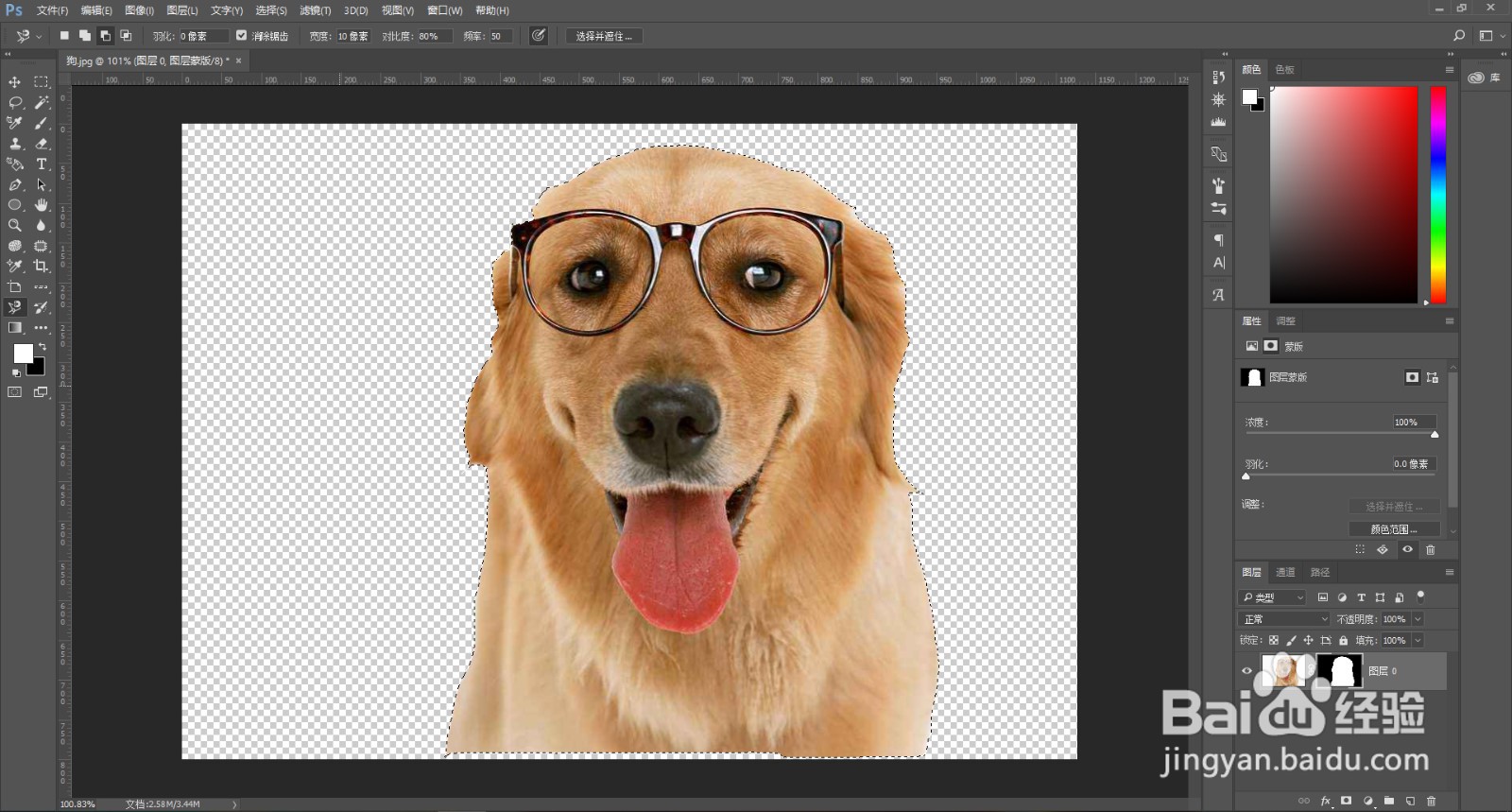
Task: Select the Lasso tool
Action: (x=15, y=102)
